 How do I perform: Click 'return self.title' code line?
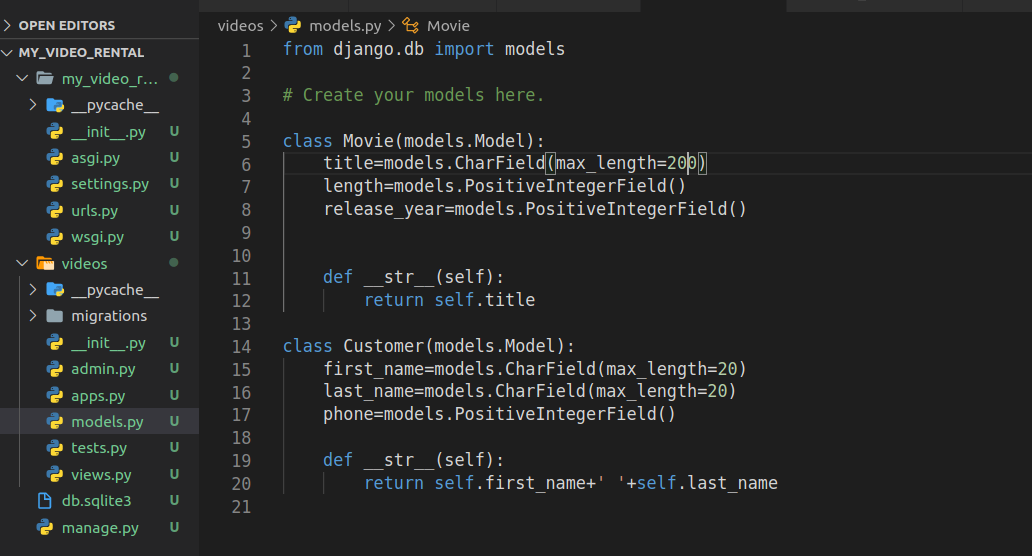pyautogui.click(x=450, y=300)
